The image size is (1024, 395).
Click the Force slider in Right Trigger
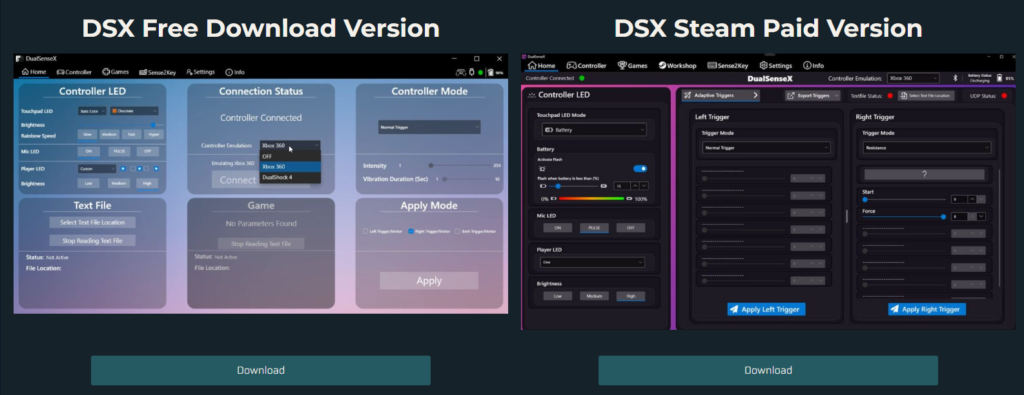click(x=904, y=216)
